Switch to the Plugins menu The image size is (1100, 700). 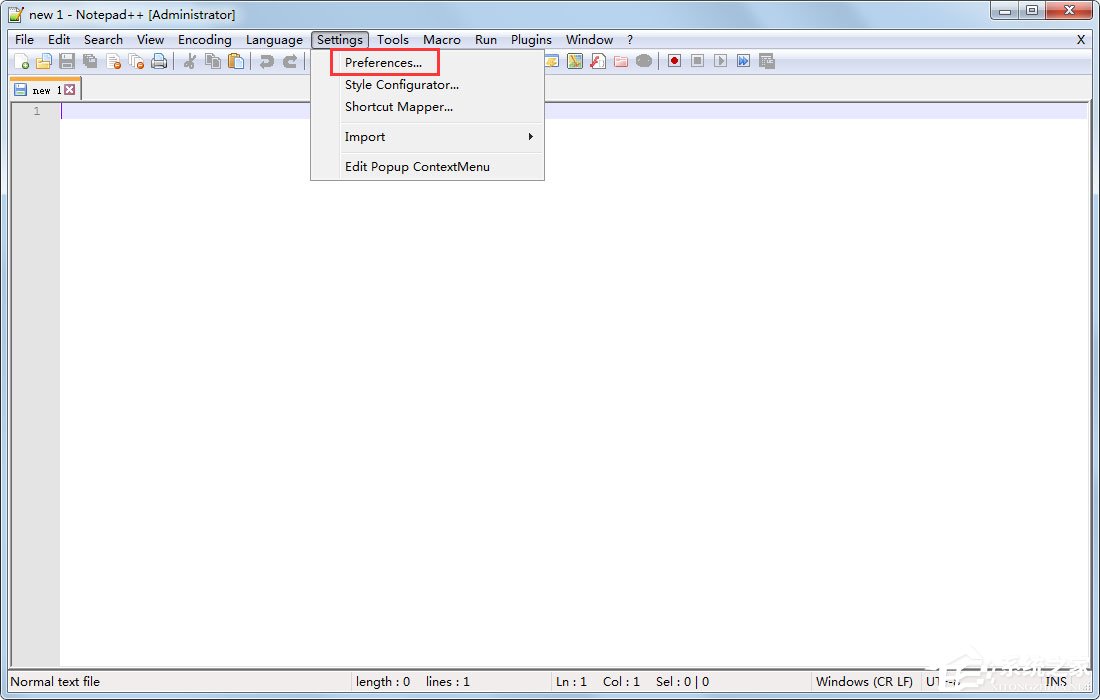point(531,39)
